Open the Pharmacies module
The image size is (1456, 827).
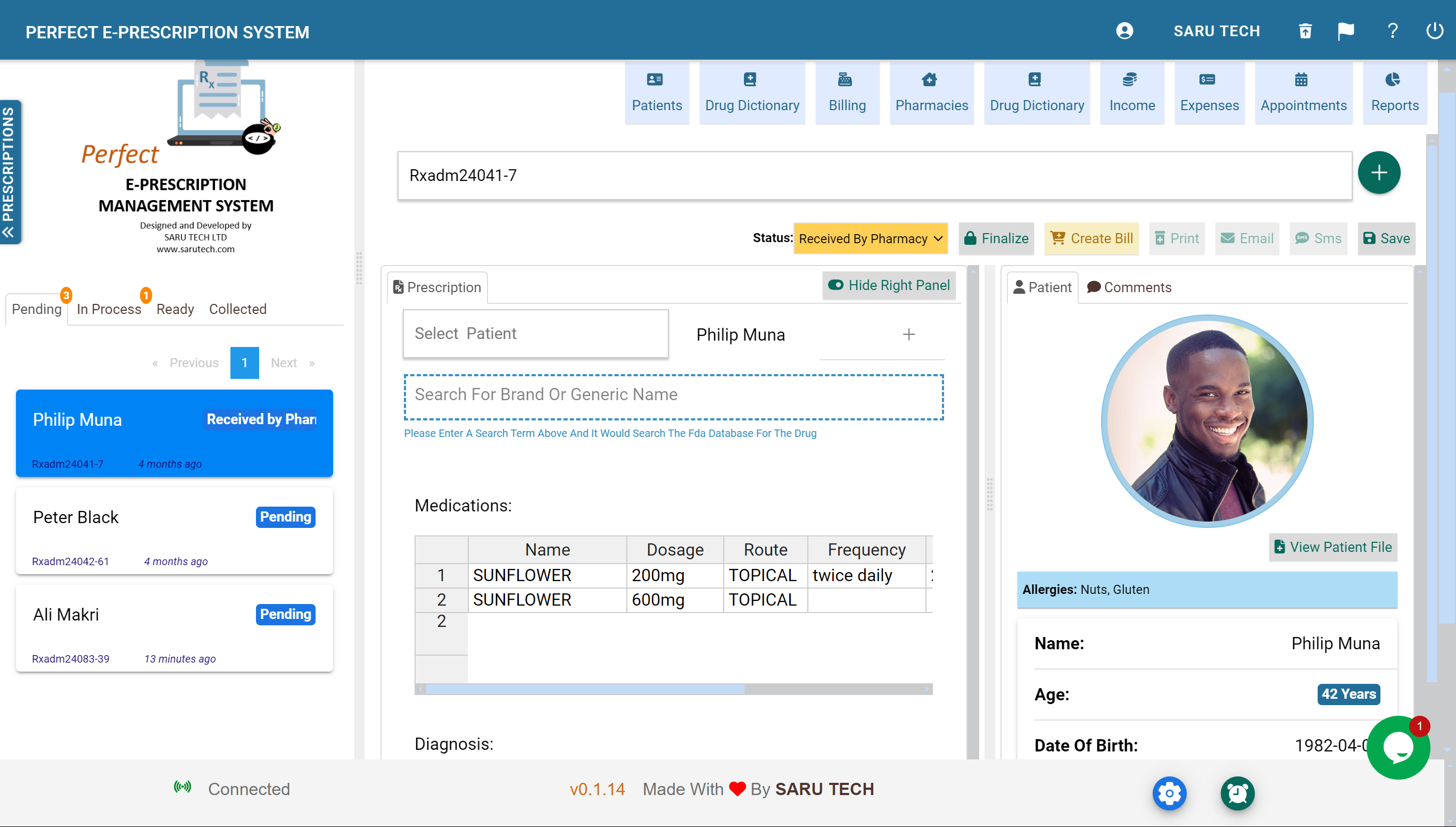point(931,93)
